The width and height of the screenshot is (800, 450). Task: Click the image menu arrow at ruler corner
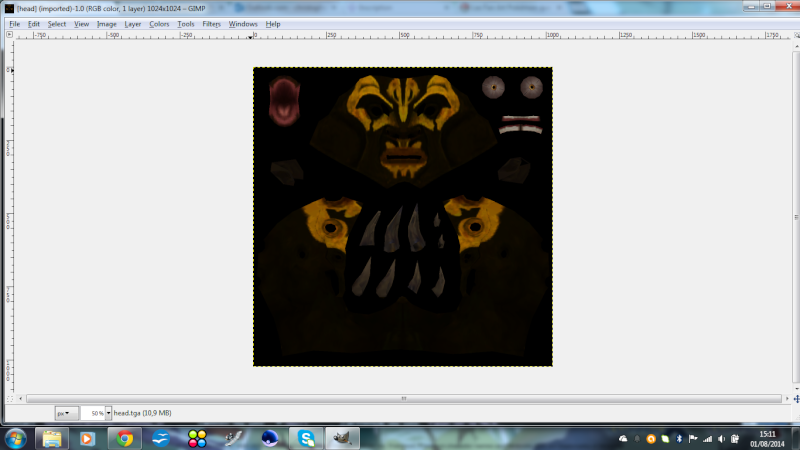(9, 35)
